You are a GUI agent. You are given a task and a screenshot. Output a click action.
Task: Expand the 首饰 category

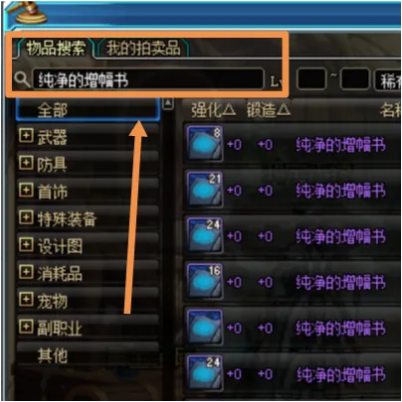point(26,190)
